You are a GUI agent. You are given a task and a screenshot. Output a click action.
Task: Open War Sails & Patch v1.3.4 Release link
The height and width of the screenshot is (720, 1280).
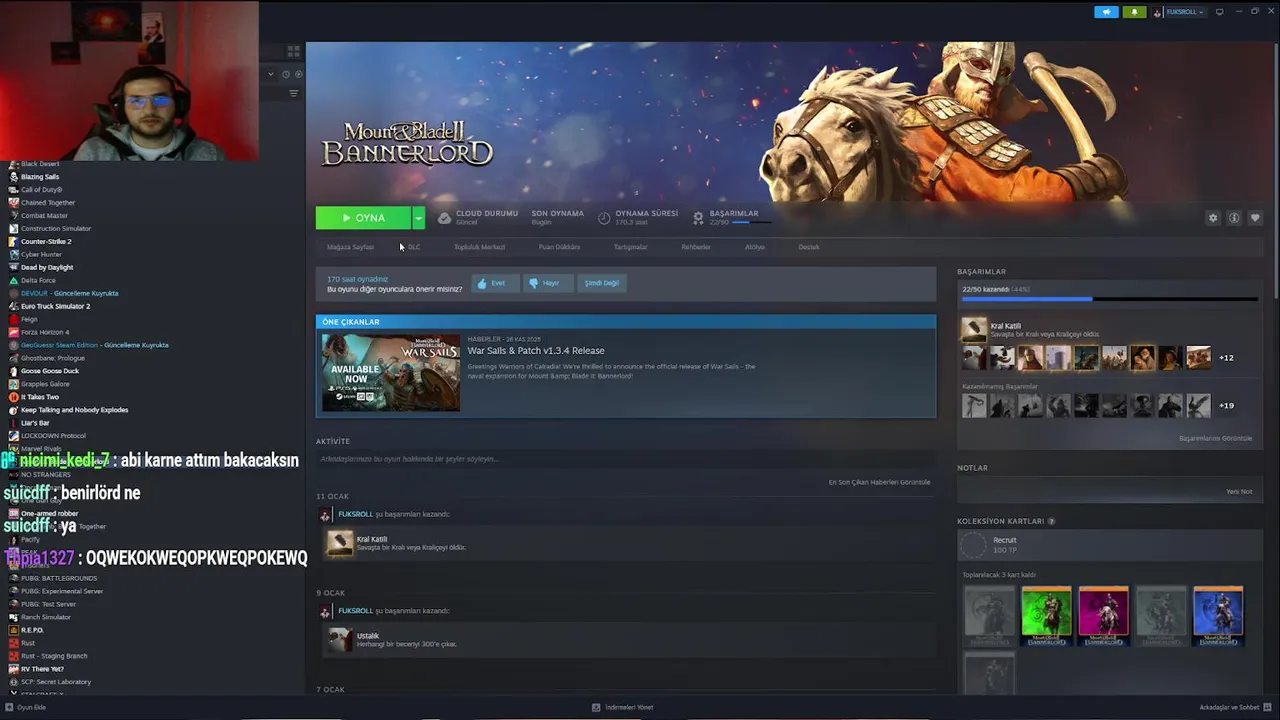536,351
